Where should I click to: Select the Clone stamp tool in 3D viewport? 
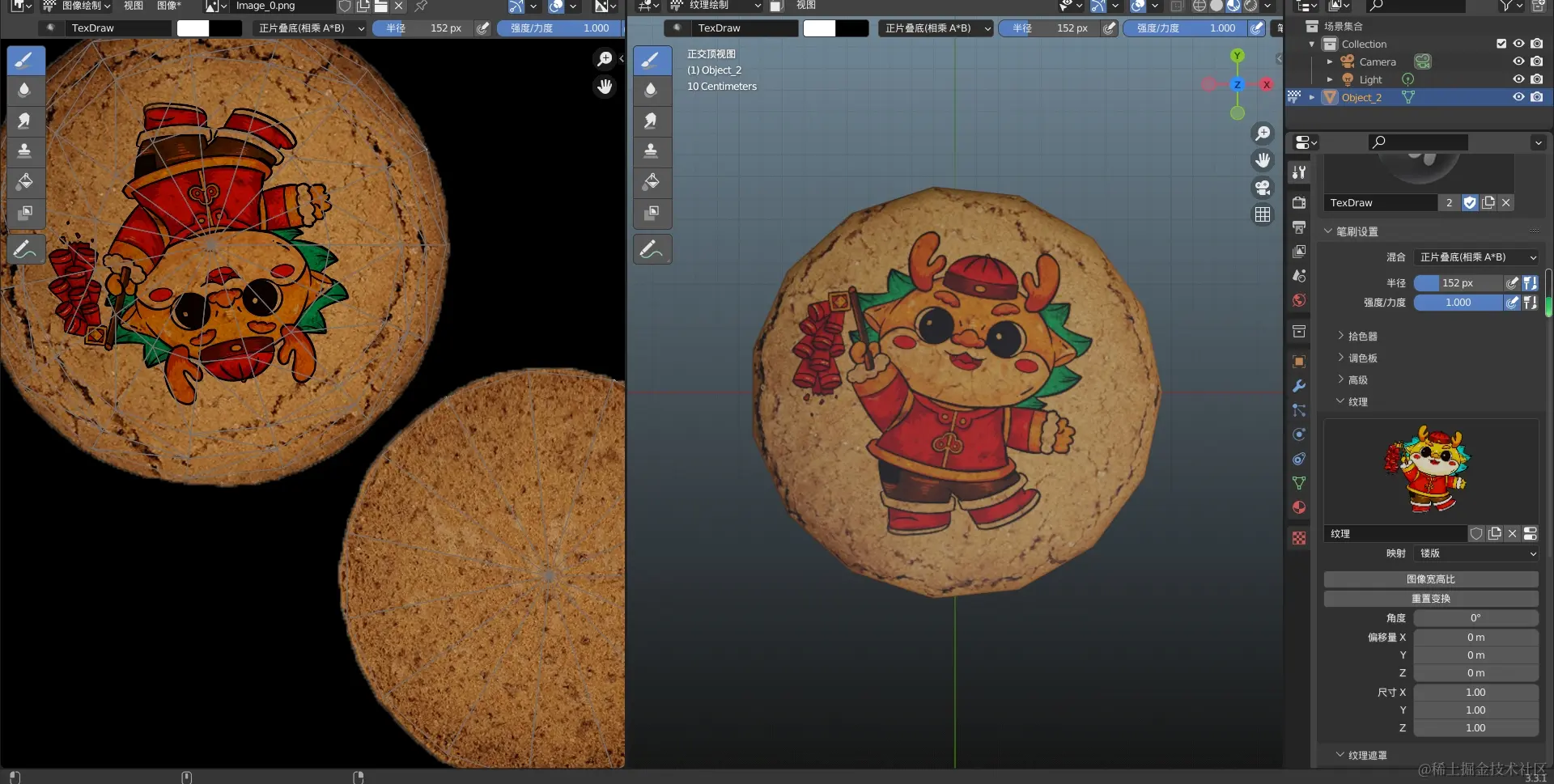[652, 150]
